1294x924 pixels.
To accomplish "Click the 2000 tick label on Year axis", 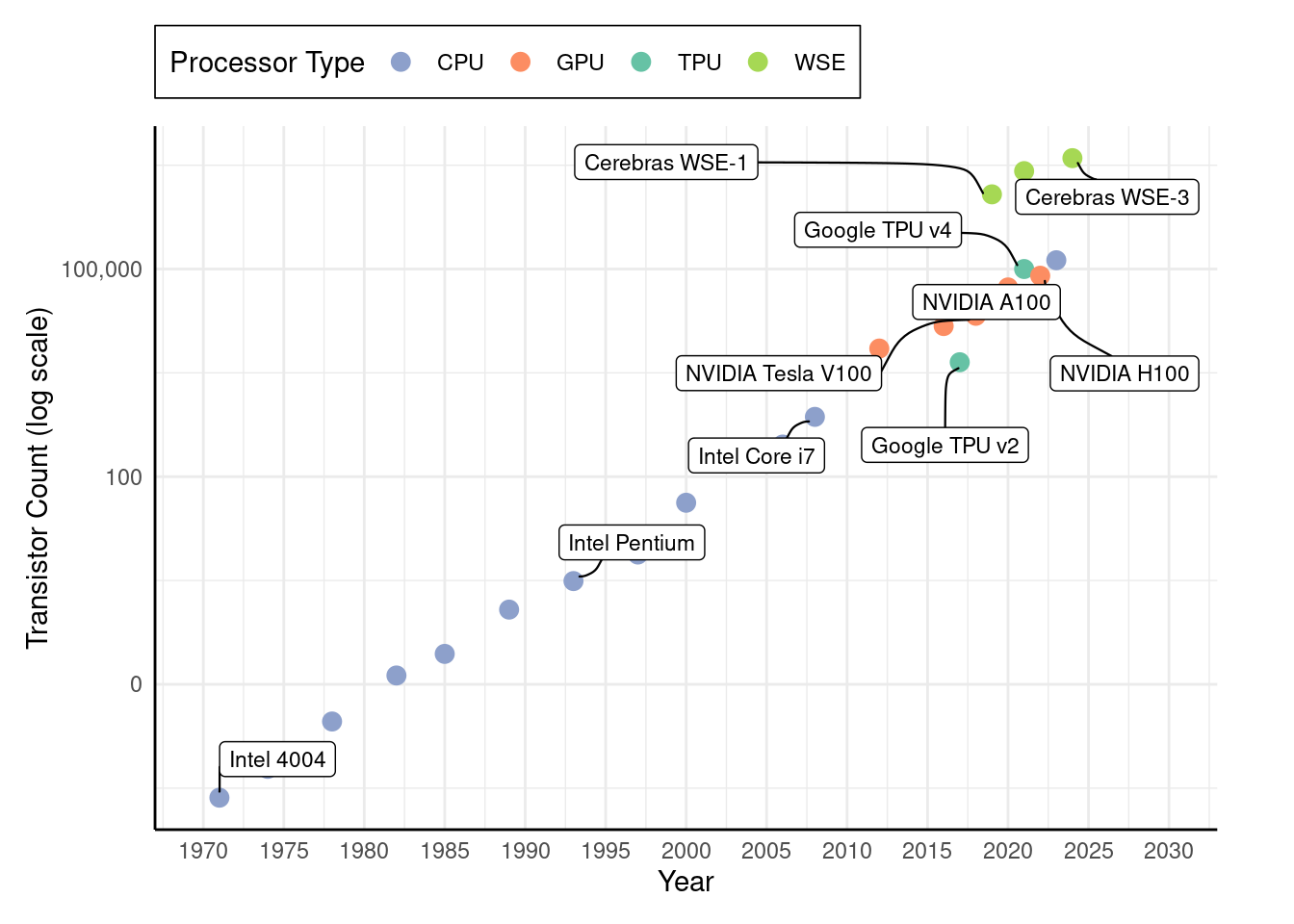I will coord(686,851).
